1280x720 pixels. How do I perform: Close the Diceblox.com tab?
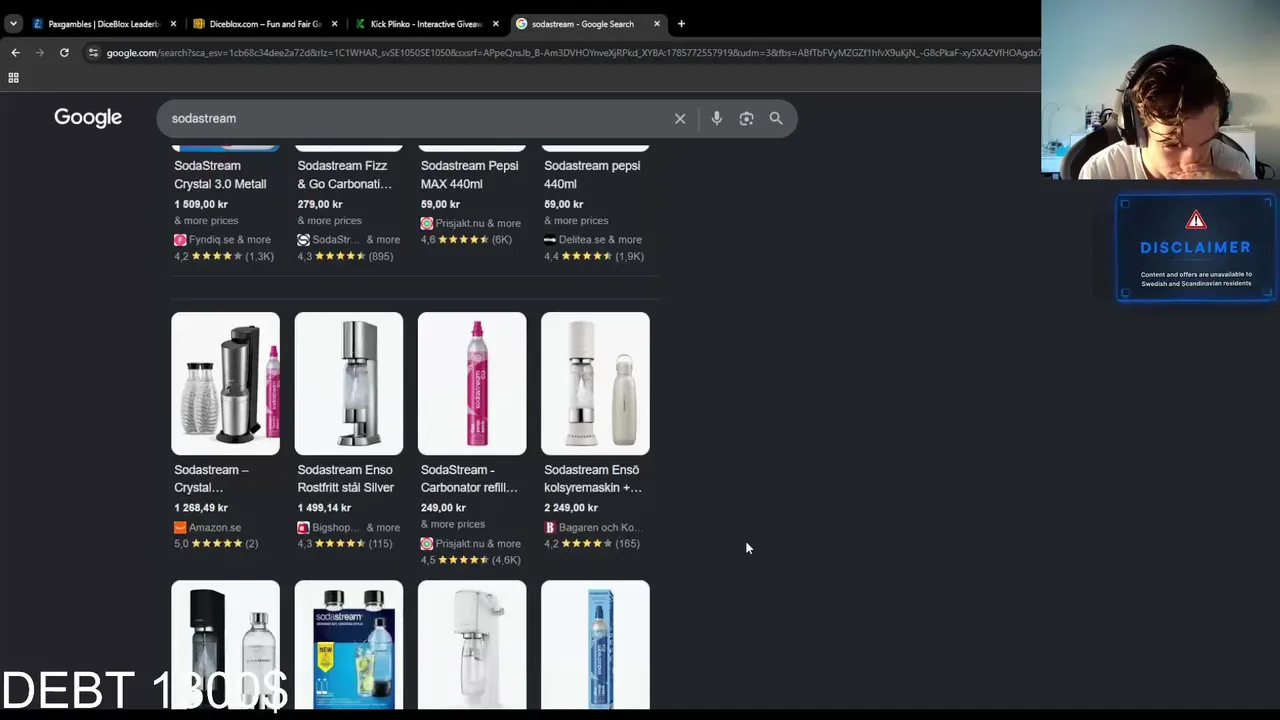coord(334,24)
